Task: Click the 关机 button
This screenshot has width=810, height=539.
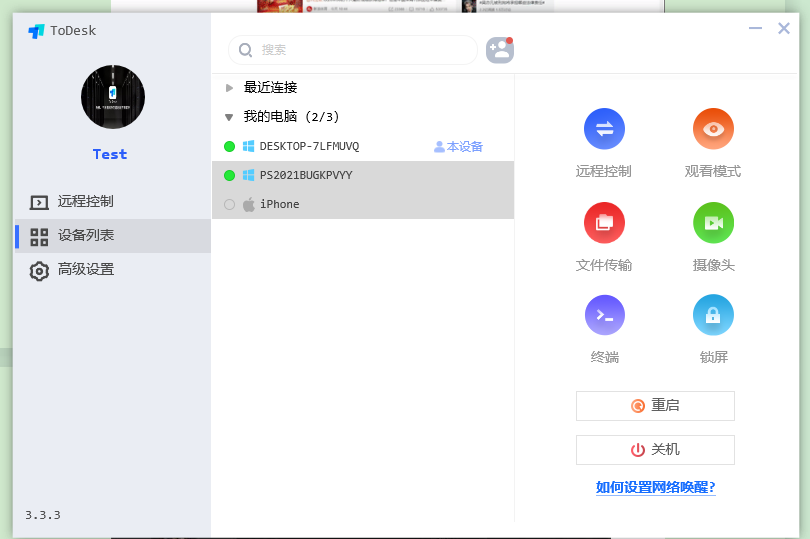Action: (655, 450)
